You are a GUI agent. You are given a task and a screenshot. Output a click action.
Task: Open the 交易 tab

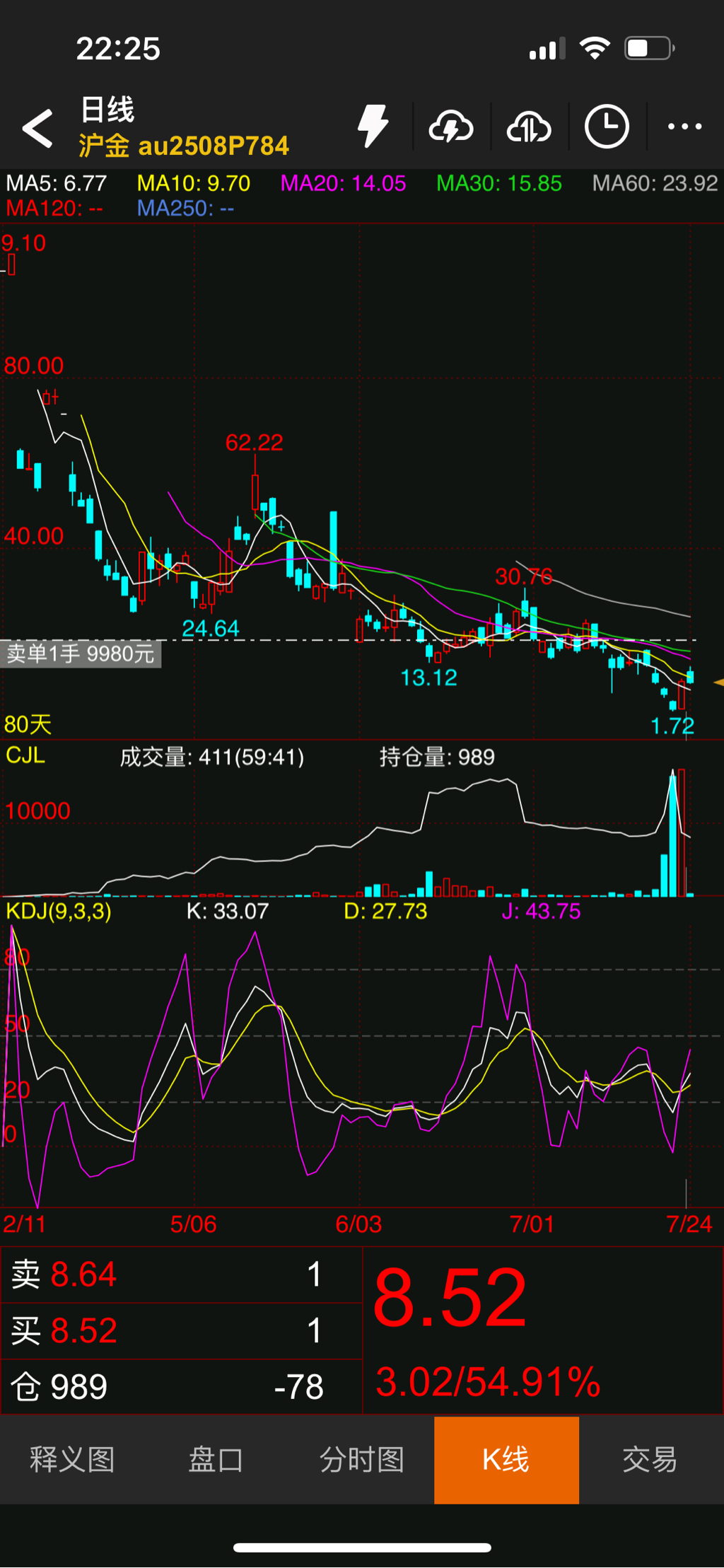pos(650,1459)
